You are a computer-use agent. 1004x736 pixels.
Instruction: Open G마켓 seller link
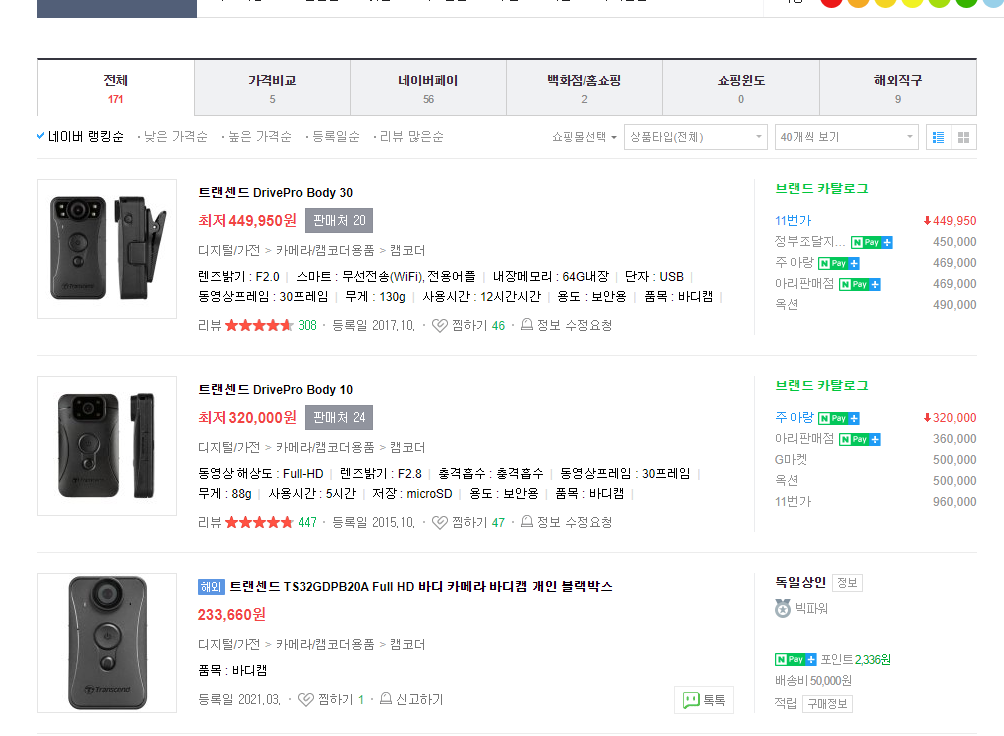(x=791, y=460)
